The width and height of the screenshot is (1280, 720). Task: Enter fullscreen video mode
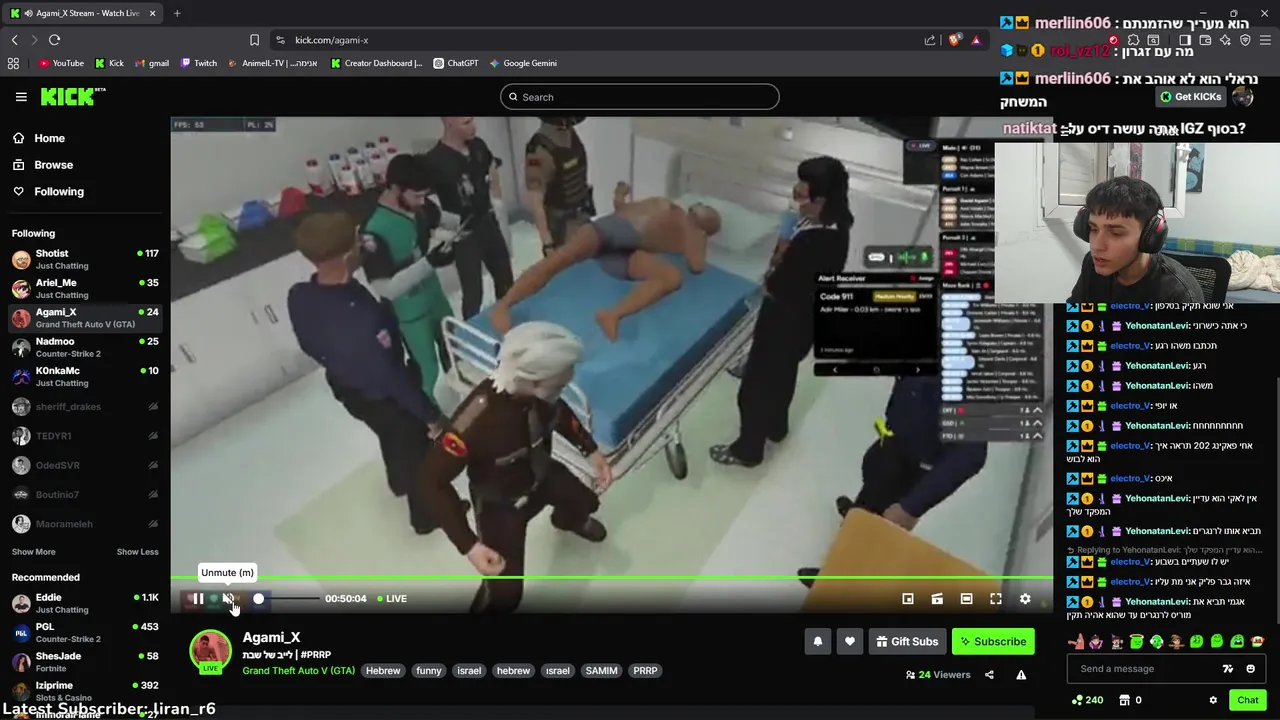click(996, 599)
